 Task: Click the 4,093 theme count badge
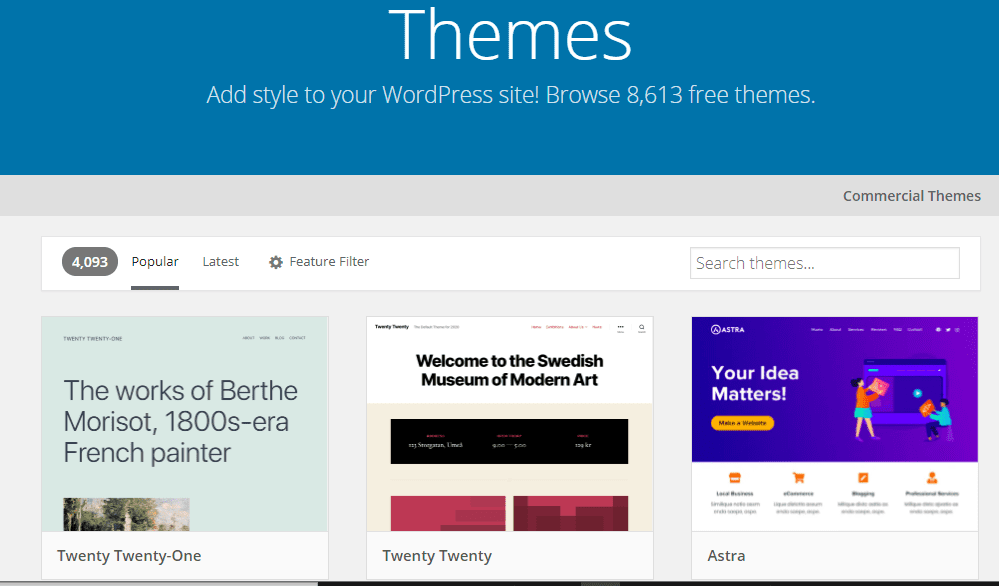[x=90, y=262]
